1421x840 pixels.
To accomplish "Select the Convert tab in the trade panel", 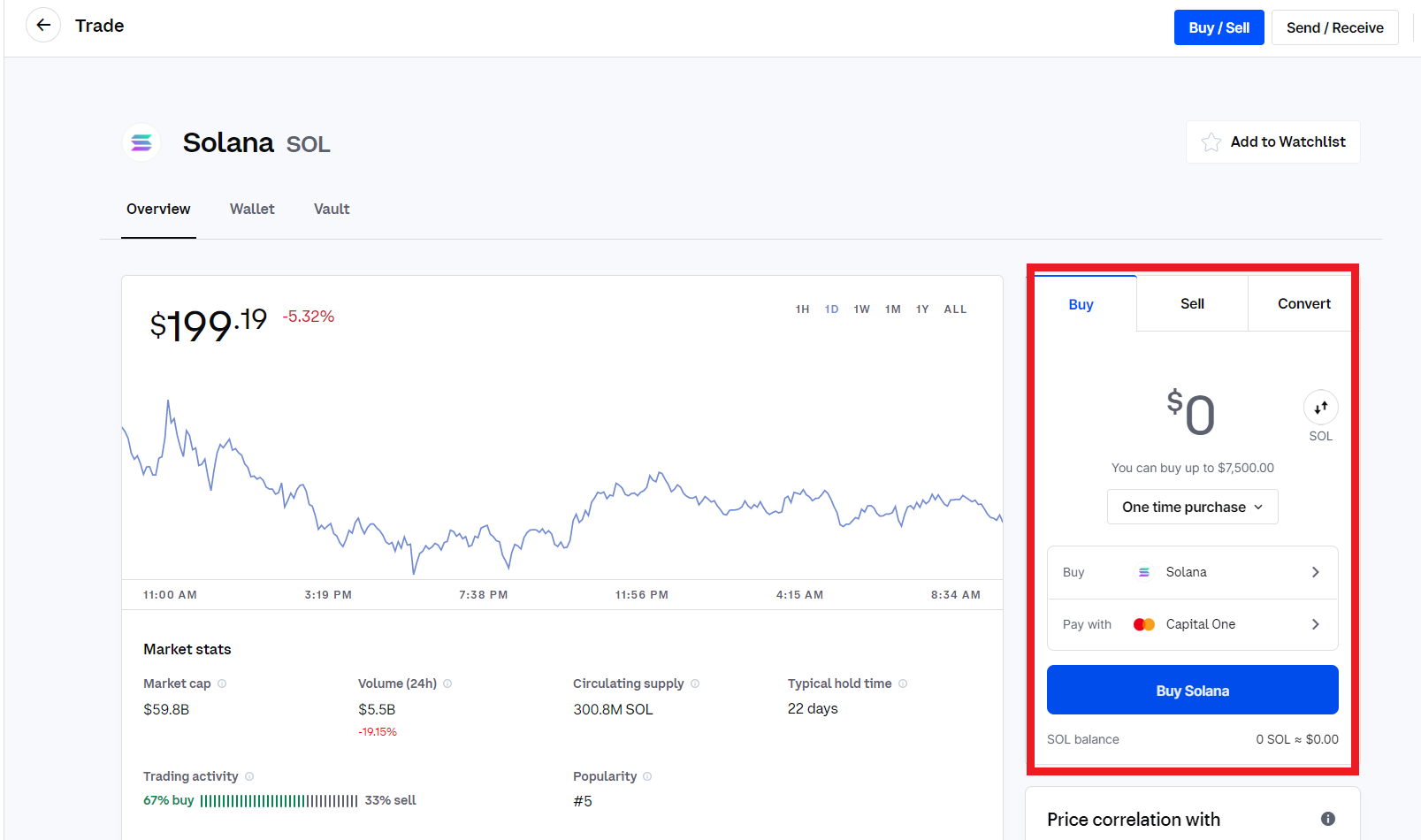I will (1303, 304).
